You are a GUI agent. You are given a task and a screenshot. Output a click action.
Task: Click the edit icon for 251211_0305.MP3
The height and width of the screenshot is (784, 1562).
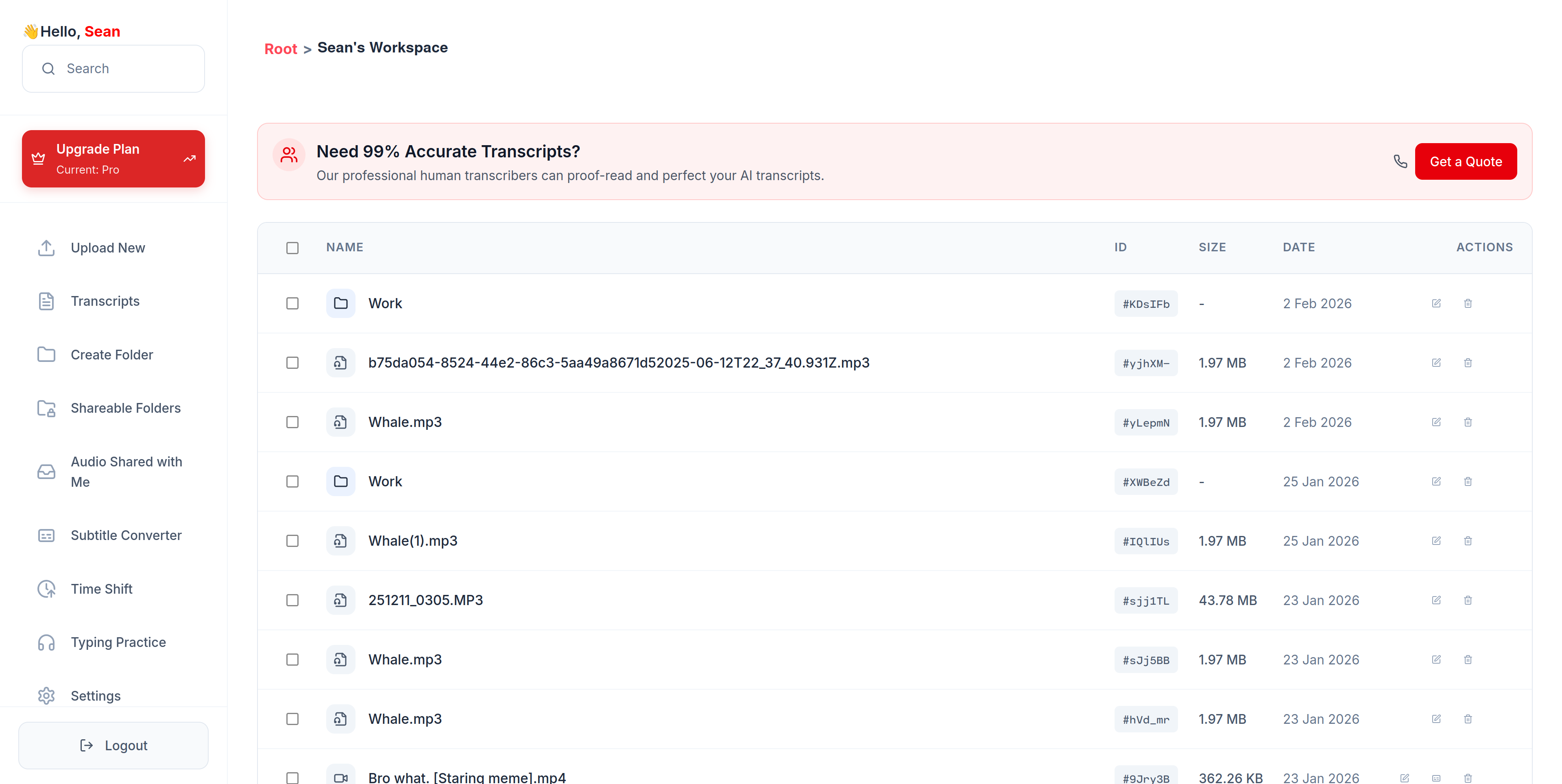(1436, 600)
